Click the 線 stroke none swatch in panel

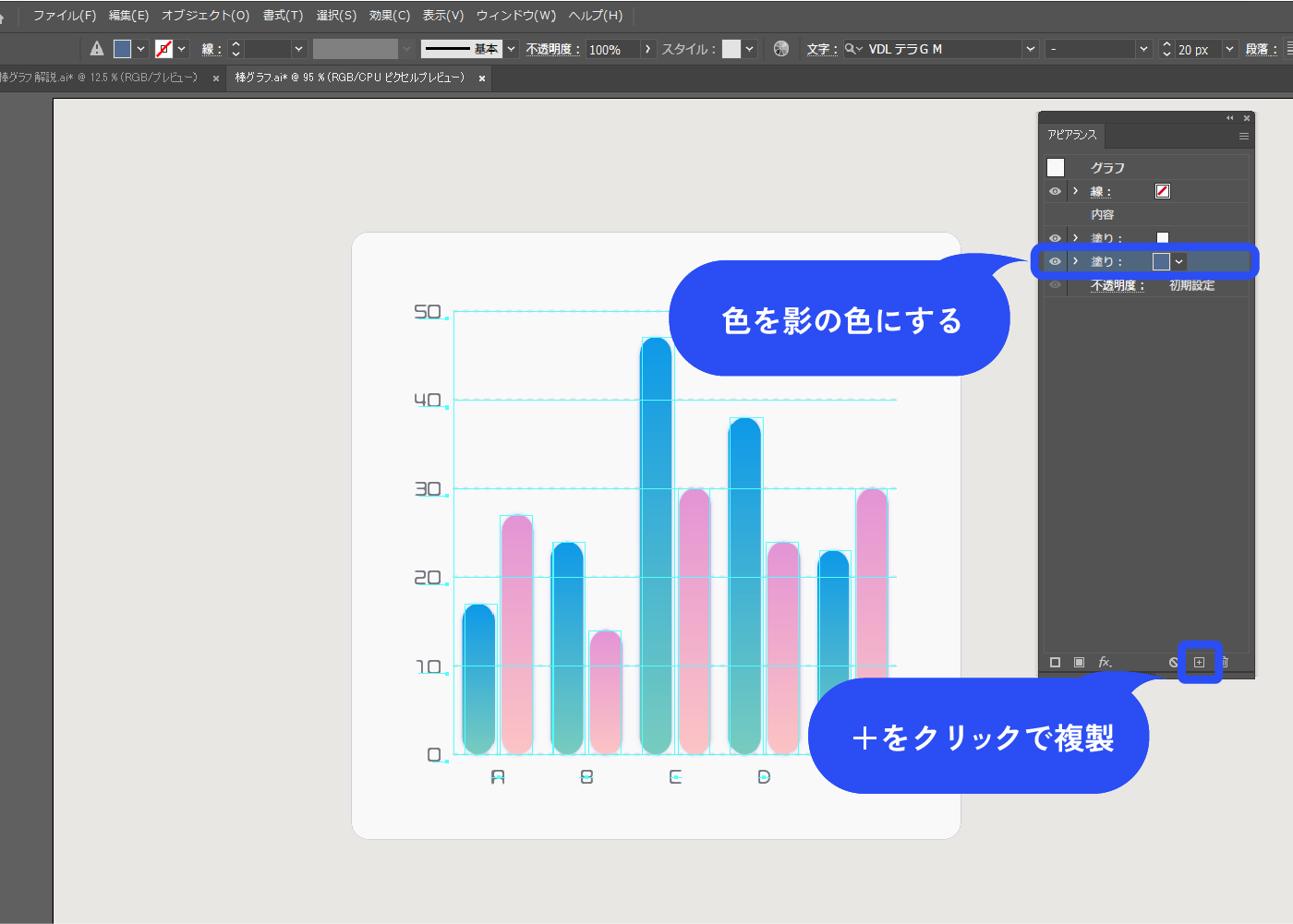[1163, 191]
